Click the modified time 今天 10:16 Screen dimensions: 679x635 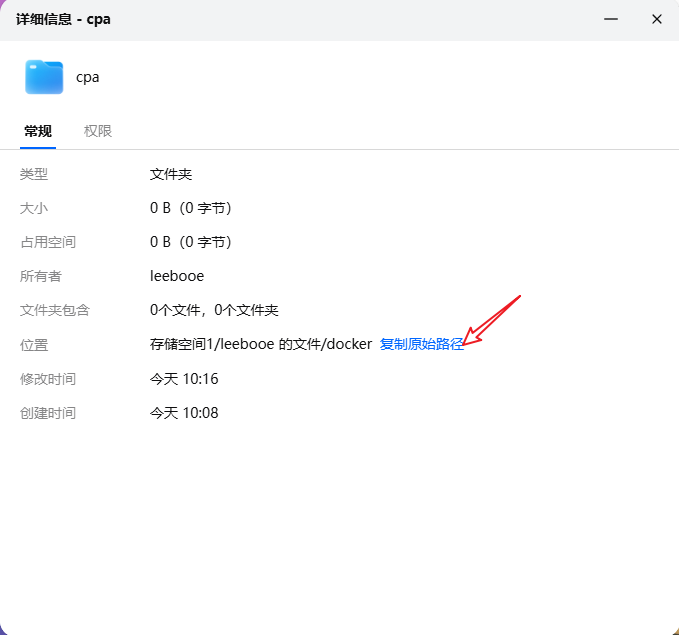coord(184,379)
